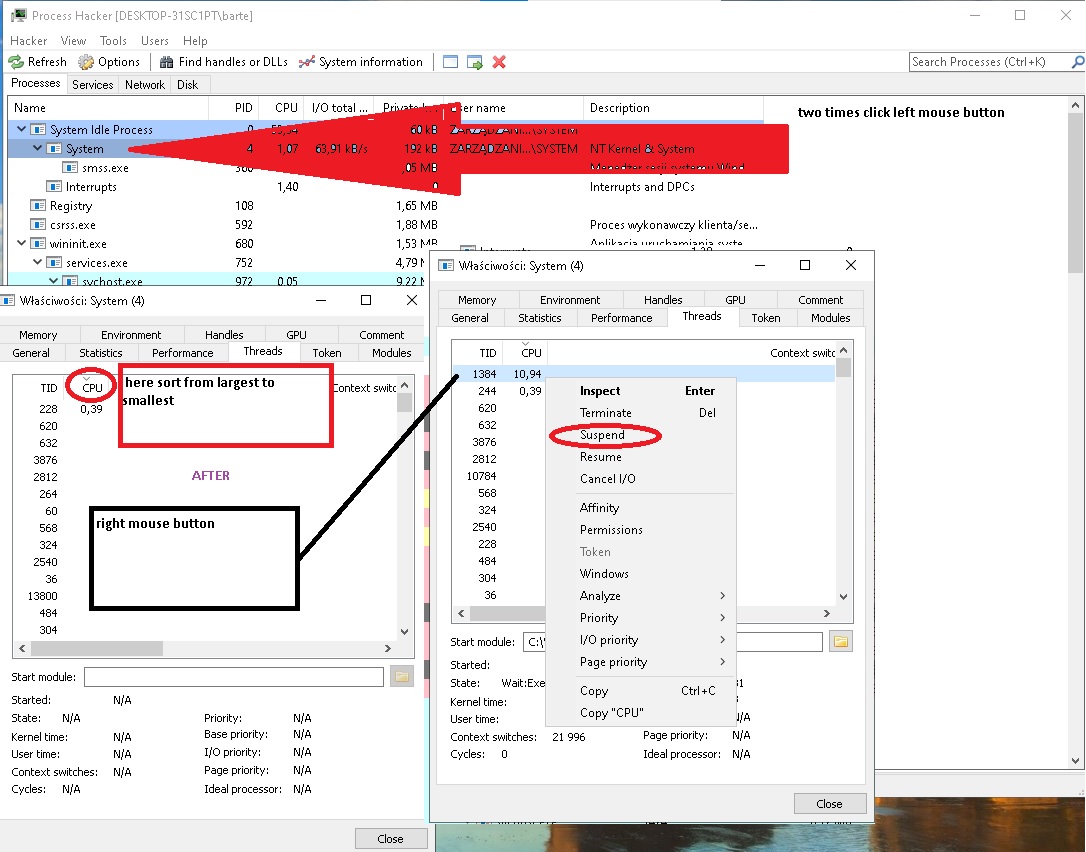Click the Find handles or DLLs binoculars icon
The width and height of the screenshot is (1086, 852).
click(x=166, y=62)
